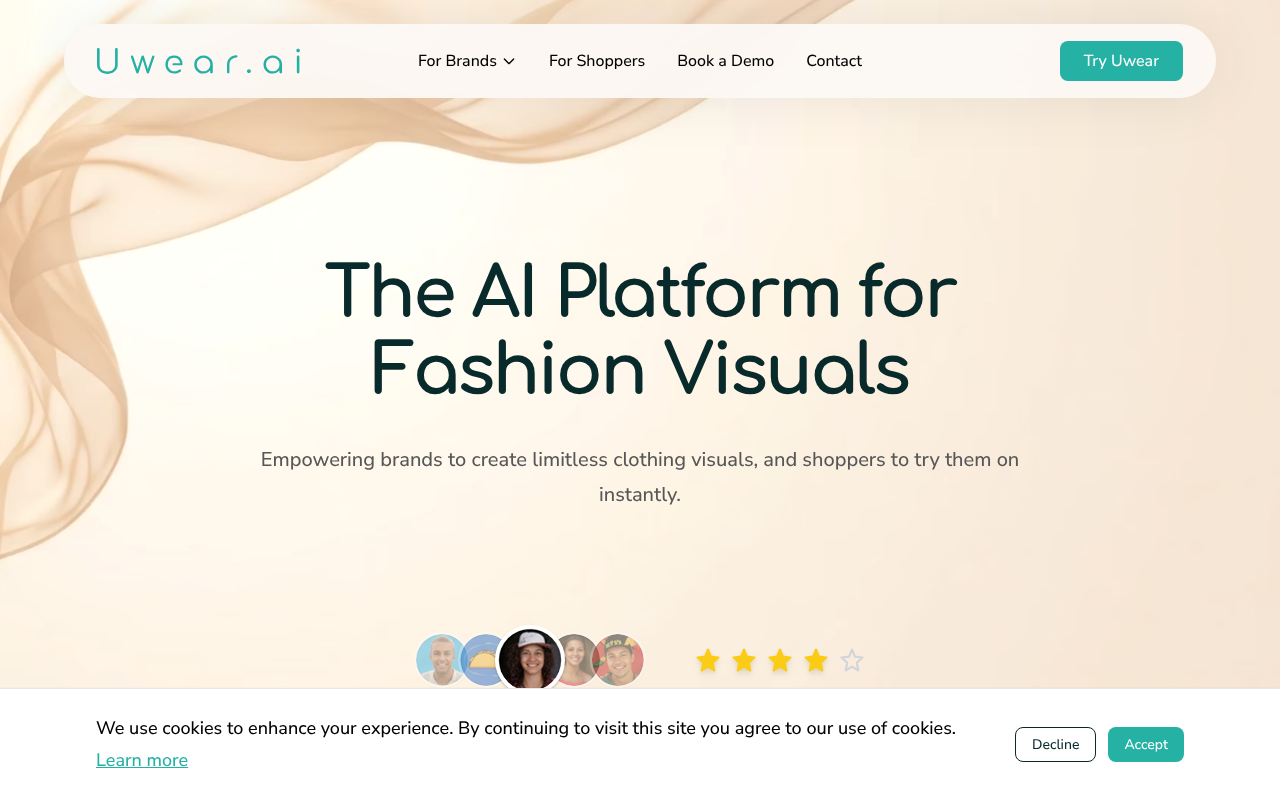The image size is (1280, 800).
Task: Click the rightmost smiling avatar
Action: point(619,660)
